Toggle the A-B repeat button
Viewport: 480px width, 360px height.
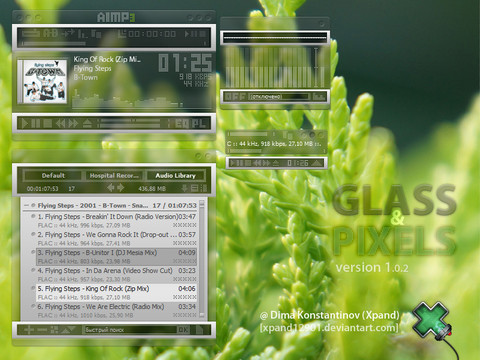point(51,33)
